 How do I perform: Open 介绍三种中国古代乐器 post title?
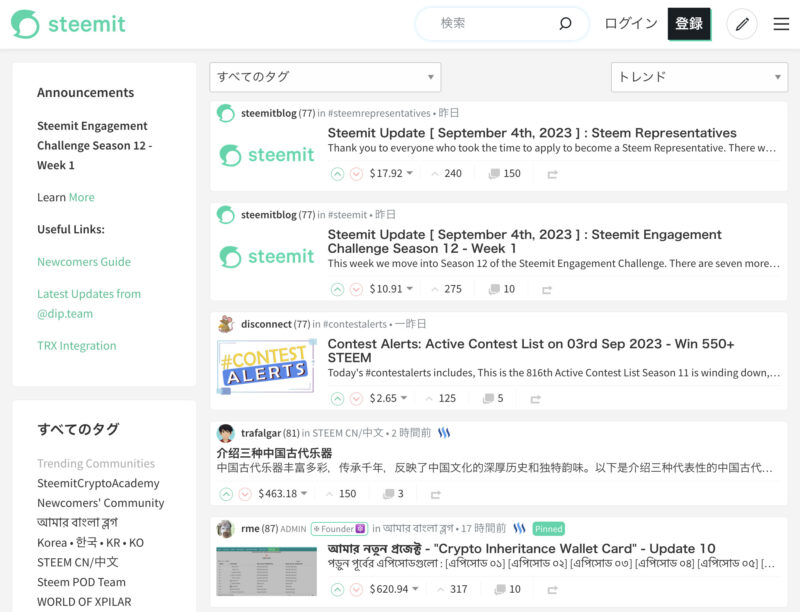pyautogui.click(x=274, y=453)
